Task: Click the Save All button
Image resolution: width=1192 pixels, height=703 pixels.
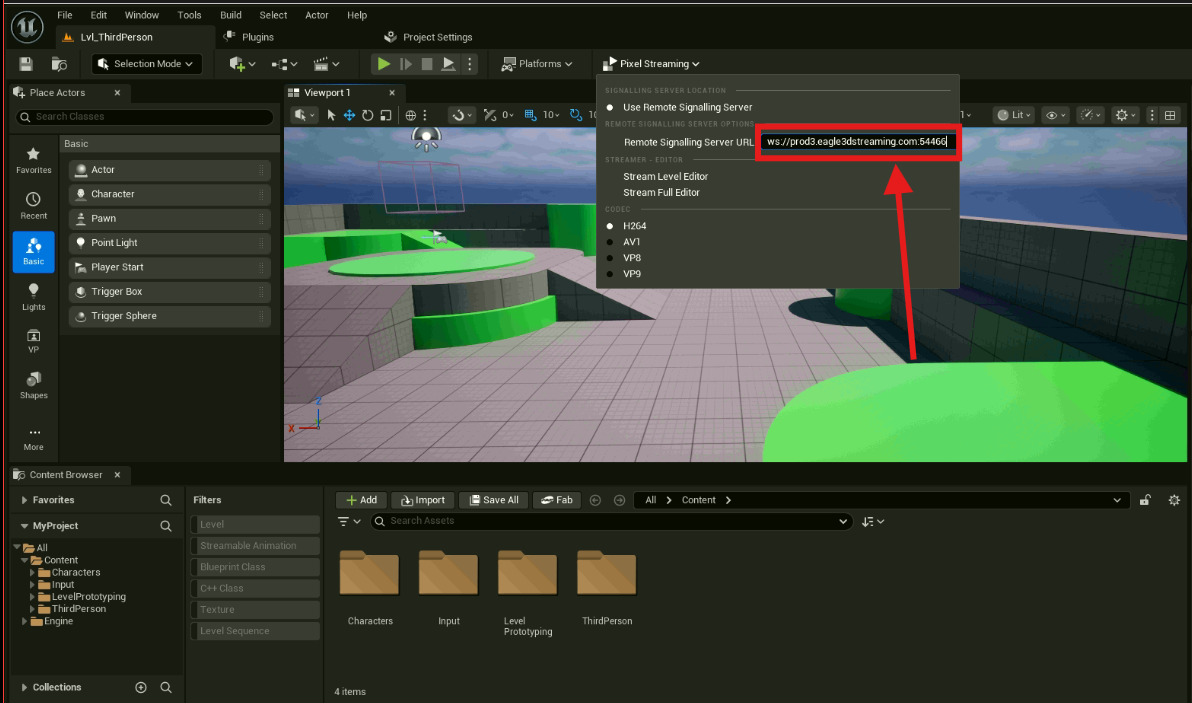Action: coord(493,500)
